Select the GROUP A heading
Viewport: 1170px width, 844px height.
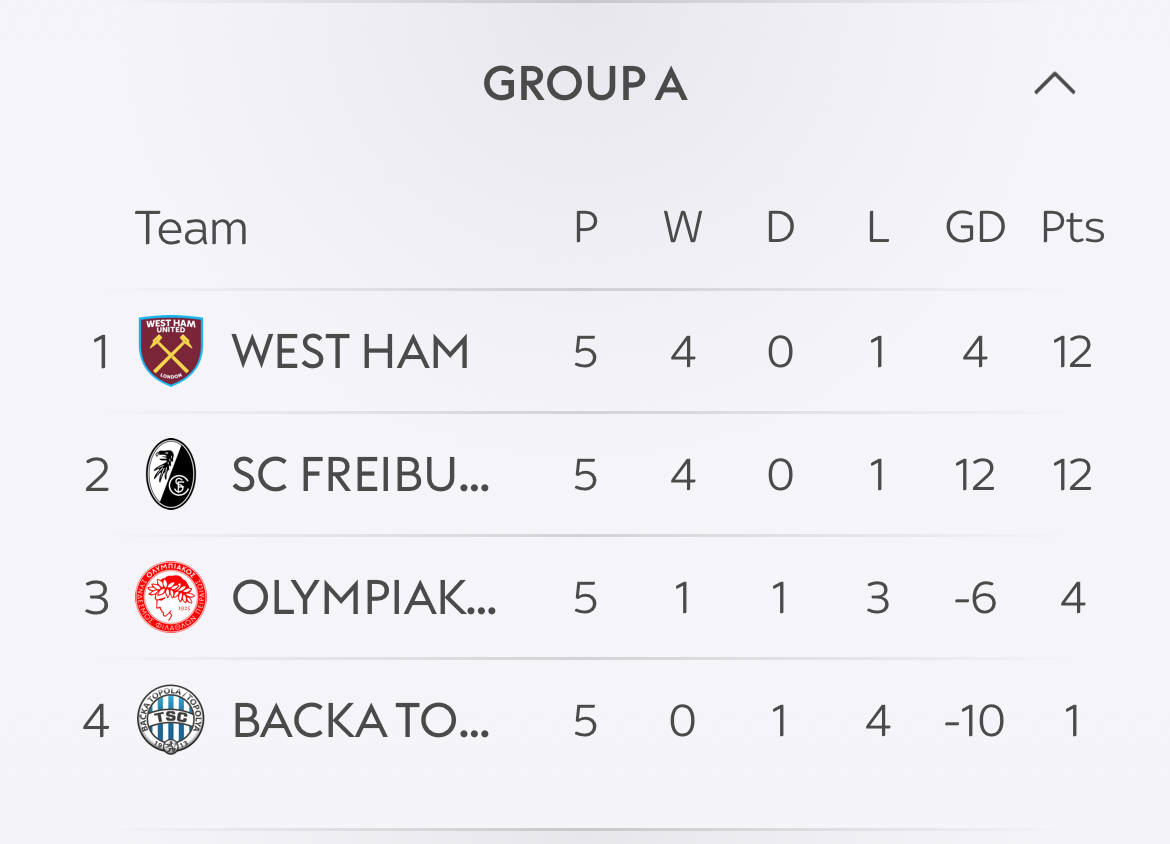pos(585,84)
